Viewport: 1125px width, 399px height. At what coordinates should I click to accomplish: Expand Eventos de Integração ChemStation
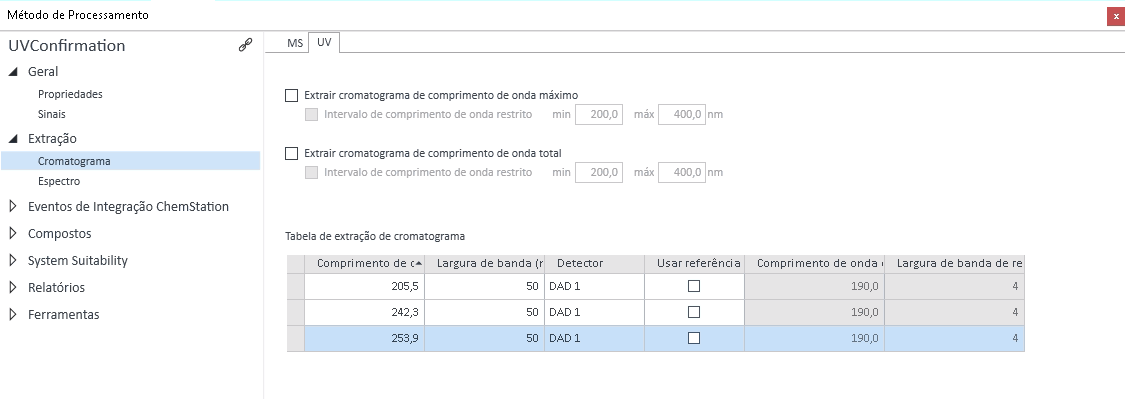12,207
